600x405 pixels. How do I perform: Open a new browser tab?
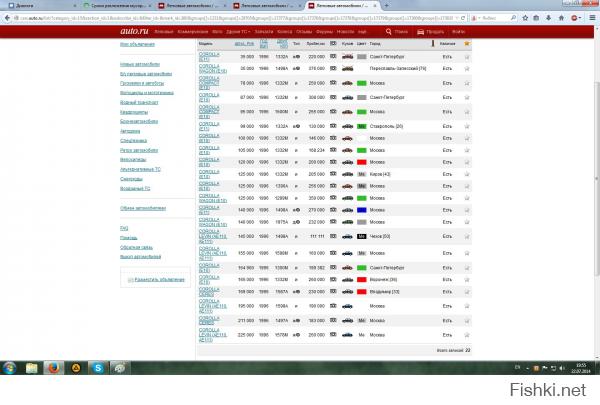pyautogui.click(x=386, y=5)
